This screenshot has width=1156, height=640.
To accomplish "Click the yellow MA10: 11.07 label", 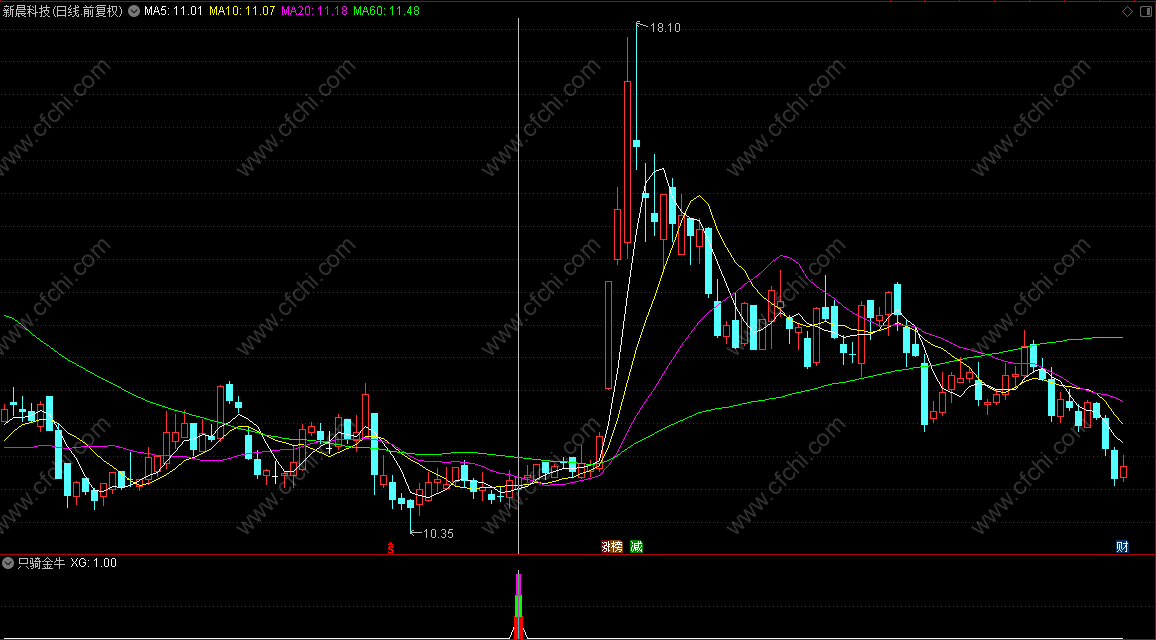I will pyautogui.click(x=242, y=11).
